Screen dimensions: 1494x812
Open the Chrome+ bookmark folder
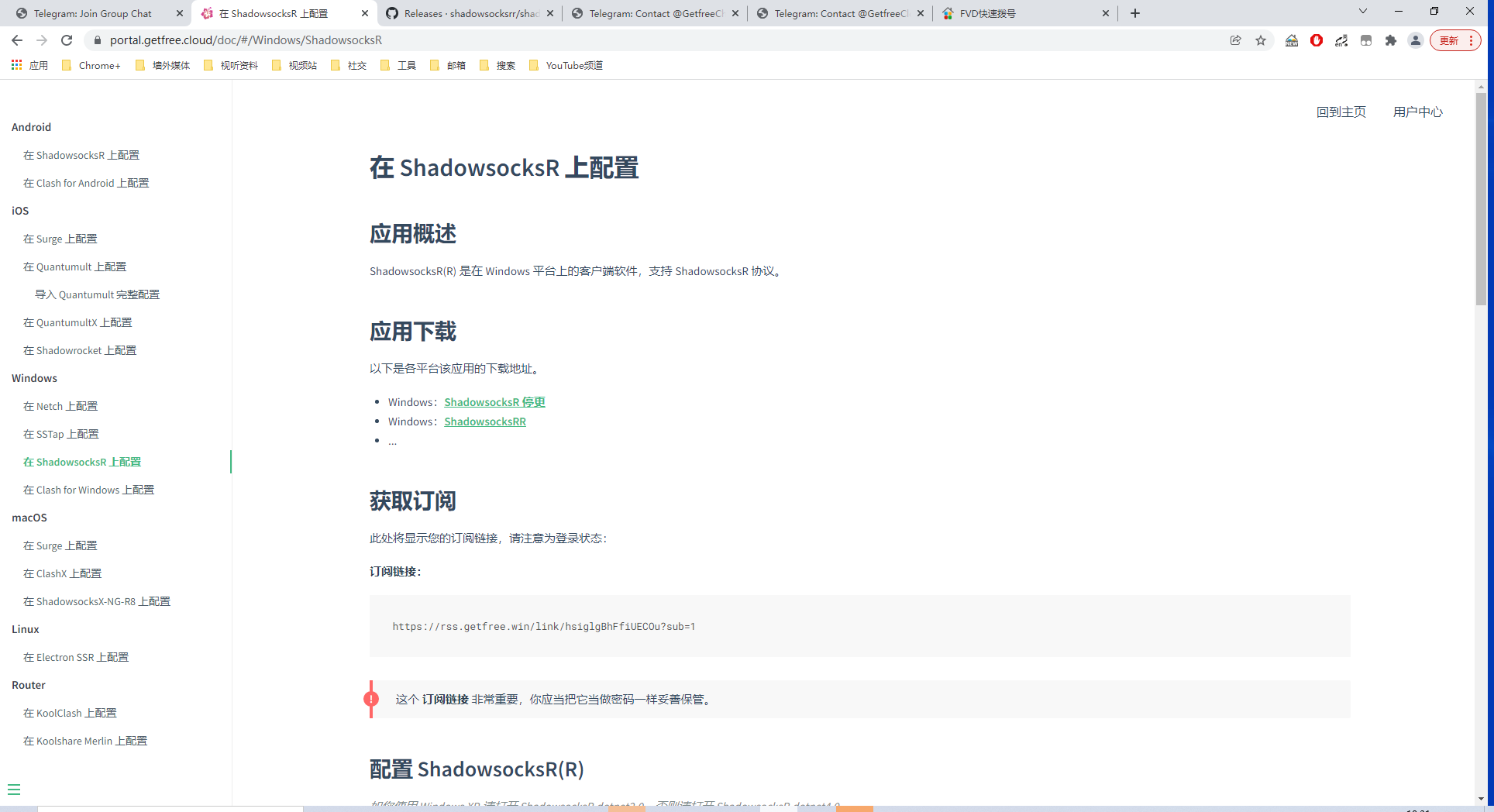click(91, 65)
